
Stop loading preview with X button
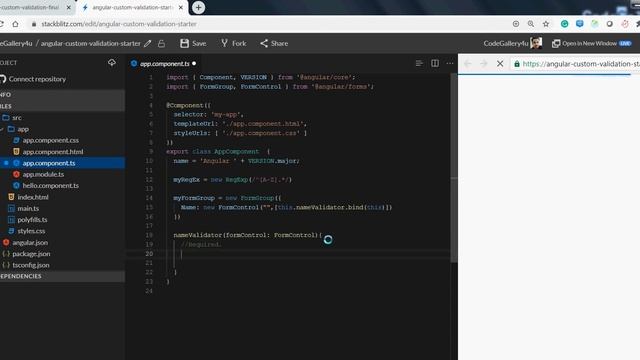tap(500, 64)
